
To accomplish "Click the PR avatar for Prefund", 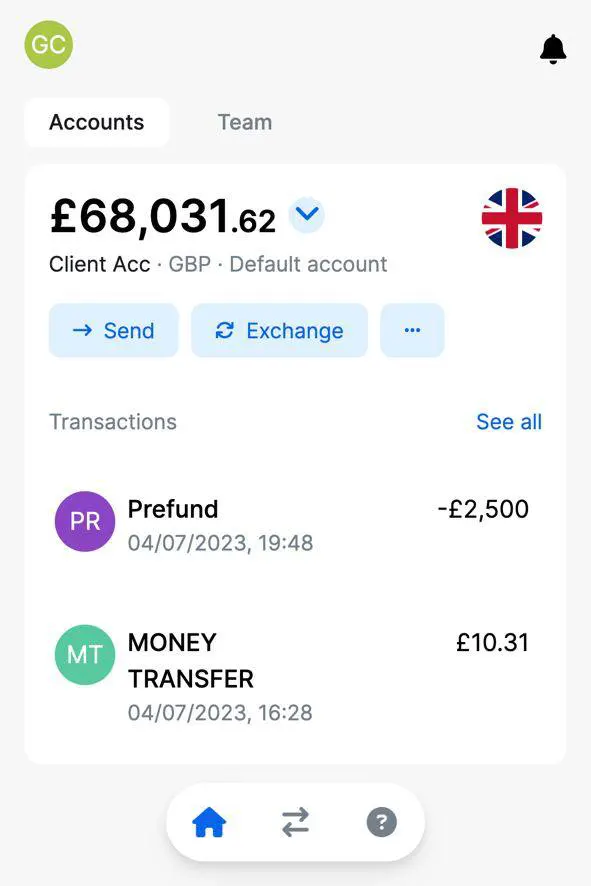I will point(85,521).
